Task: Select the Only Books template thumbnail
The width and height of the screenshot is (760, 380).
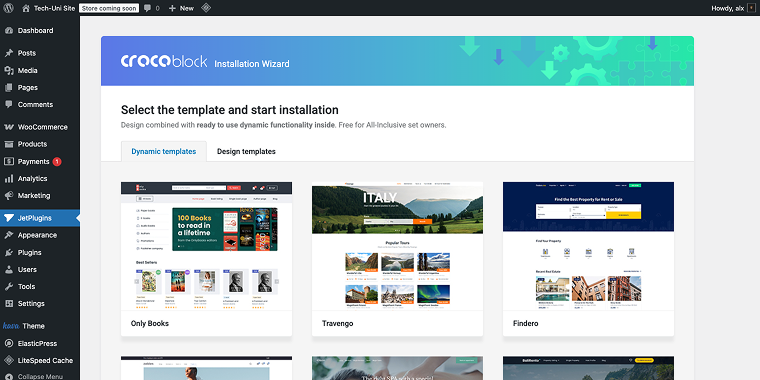Action: point(206,246)
